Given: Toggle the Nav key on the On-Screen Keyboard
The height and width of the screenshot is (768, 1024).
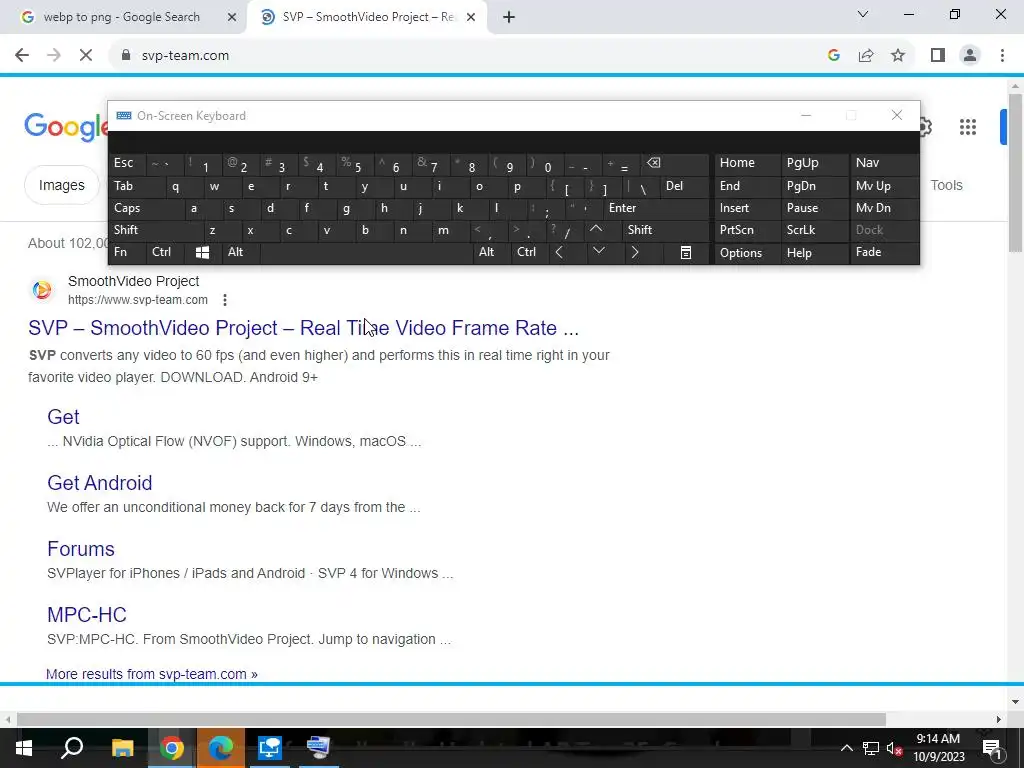Looking at the screenshot, I should (x=884, y=164).
